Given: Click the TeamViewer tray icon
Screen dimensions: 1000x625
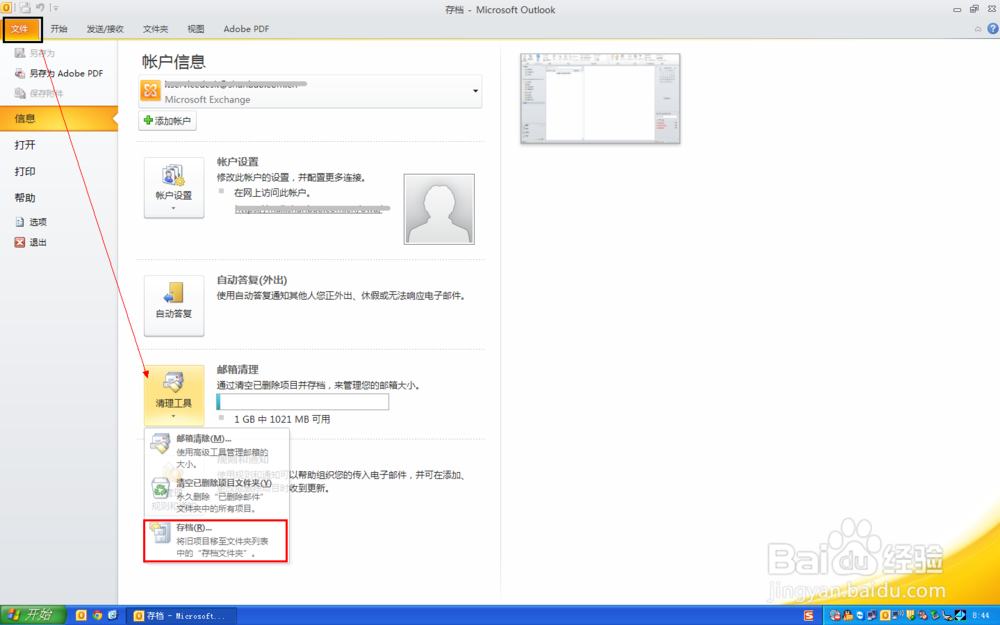Looking at the screenshot, I should [x=860, y=615].
